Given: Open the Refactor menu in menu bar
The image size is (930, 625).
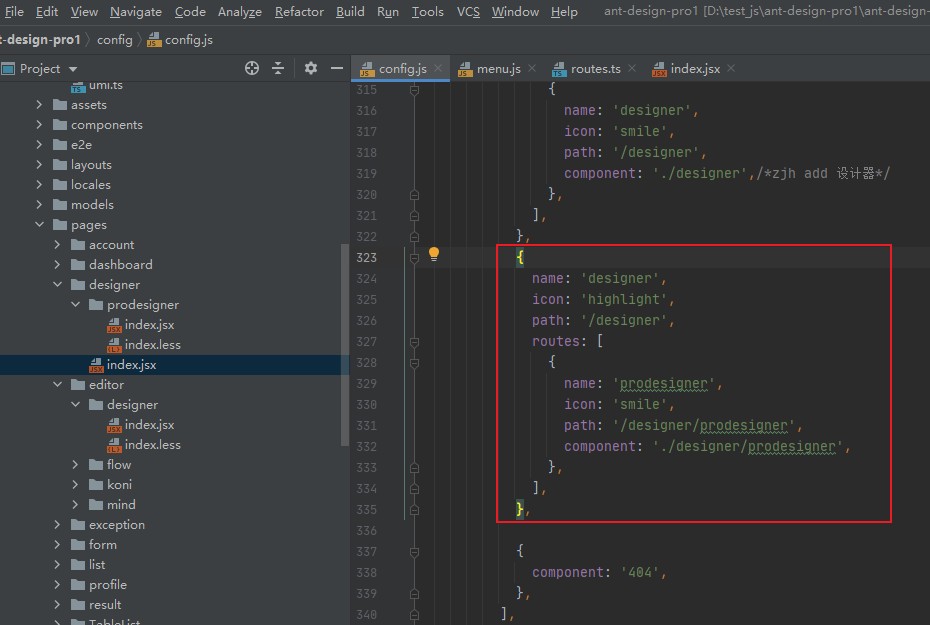Looking at the screenshot, I should 298,12.
